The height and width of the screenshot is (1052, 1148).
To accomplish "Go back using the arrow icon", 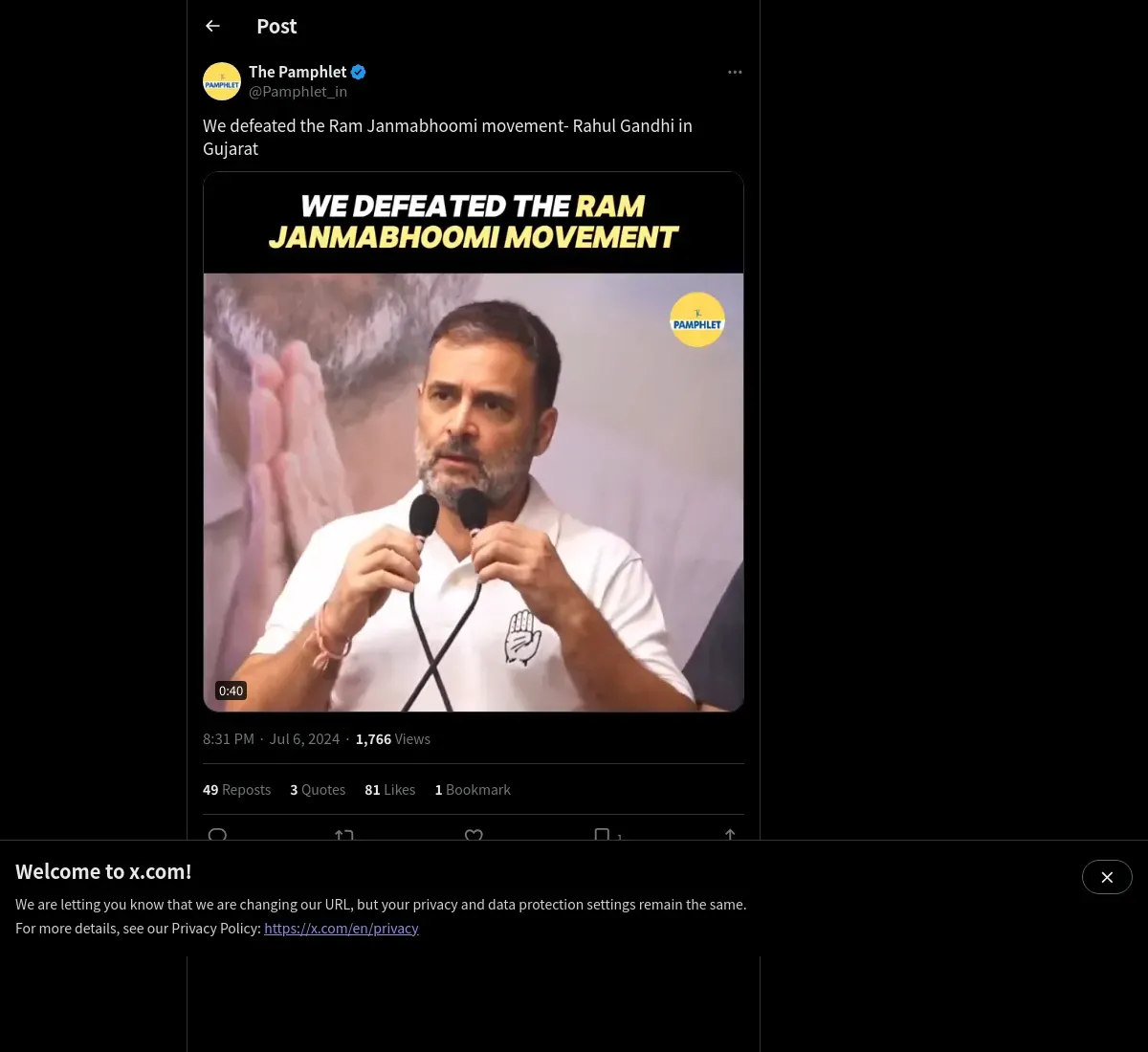I will (x=213, y=26).
